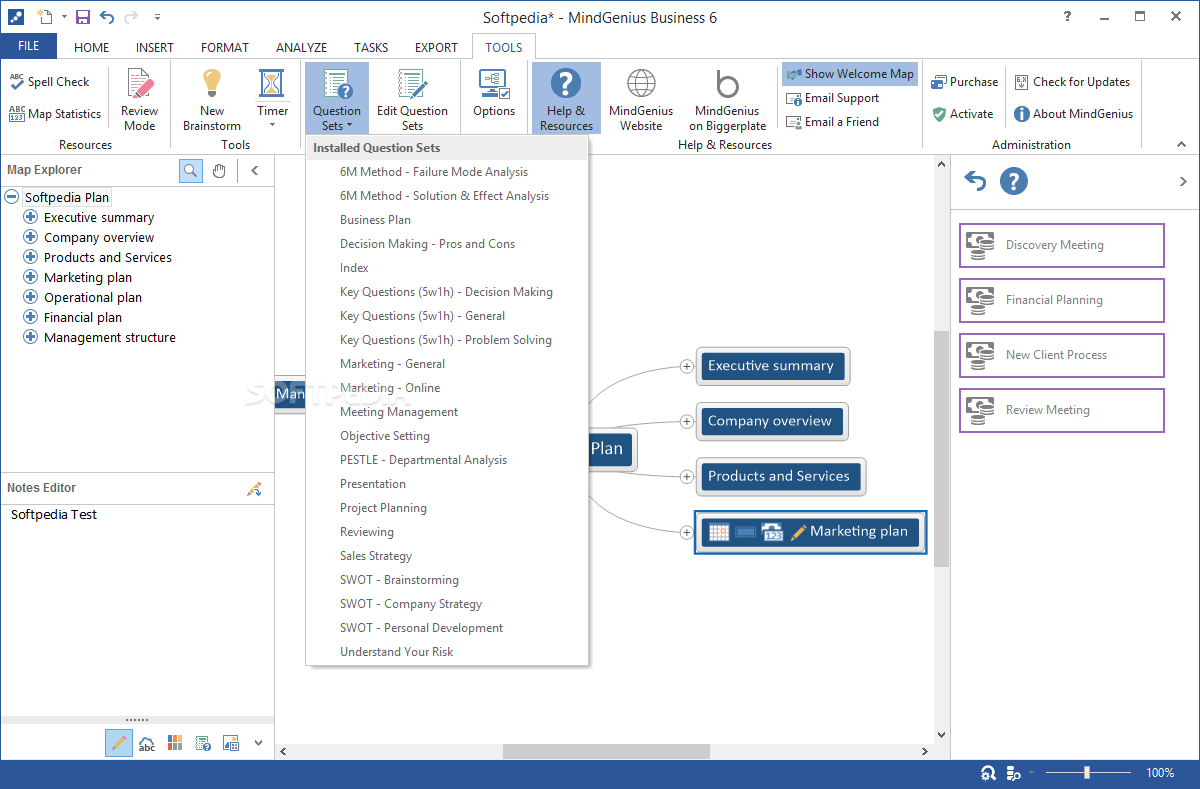Open the FILE tab
The image size is (1200, 789).
point(29,46)
